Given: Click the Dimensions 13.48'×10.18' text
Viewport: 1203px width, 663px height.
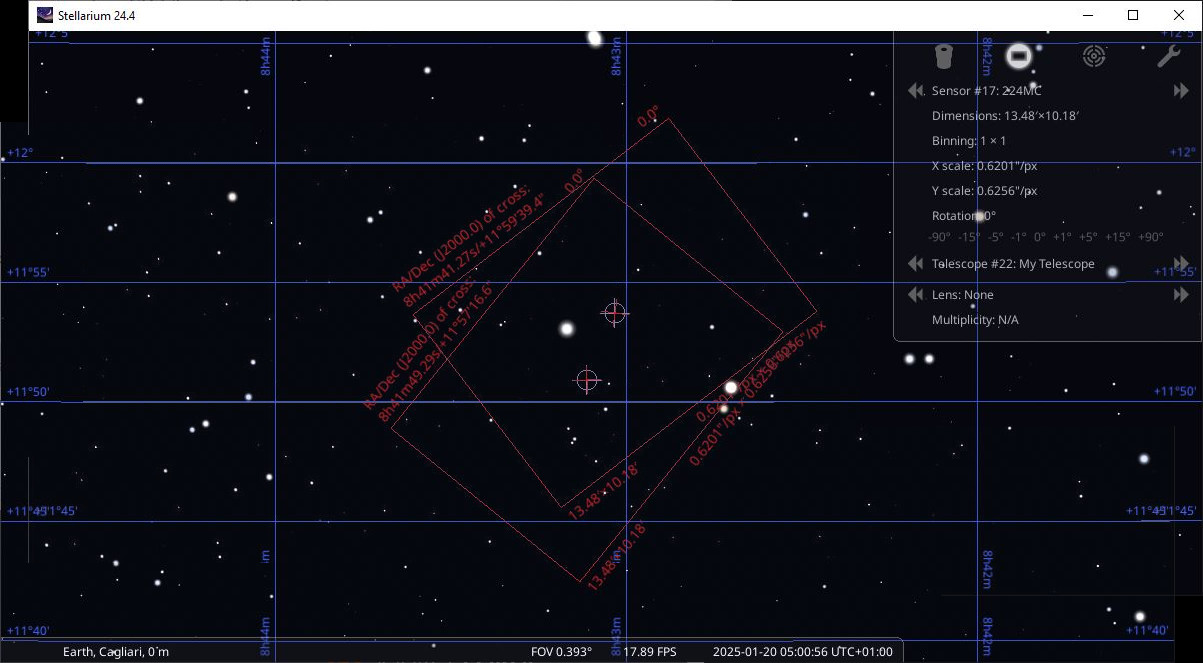Looking at the screenshot, I should point(1005,116).
